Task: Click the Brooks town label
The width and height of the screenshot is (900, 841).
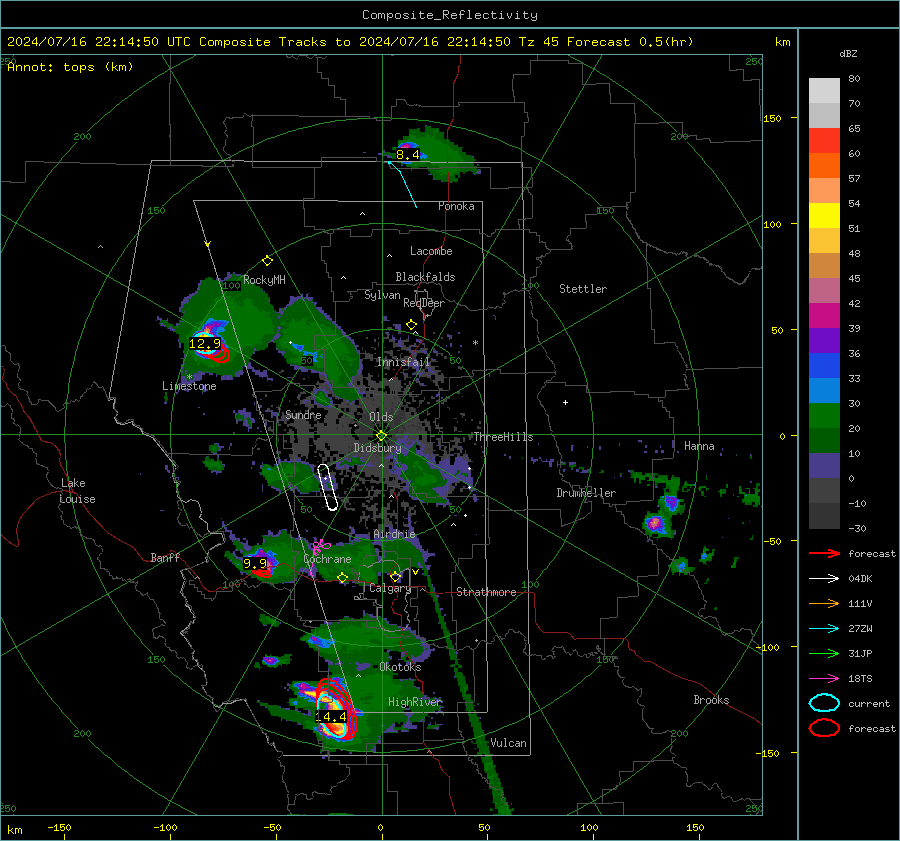Action: pyautogui.click(x=711, y=700)
